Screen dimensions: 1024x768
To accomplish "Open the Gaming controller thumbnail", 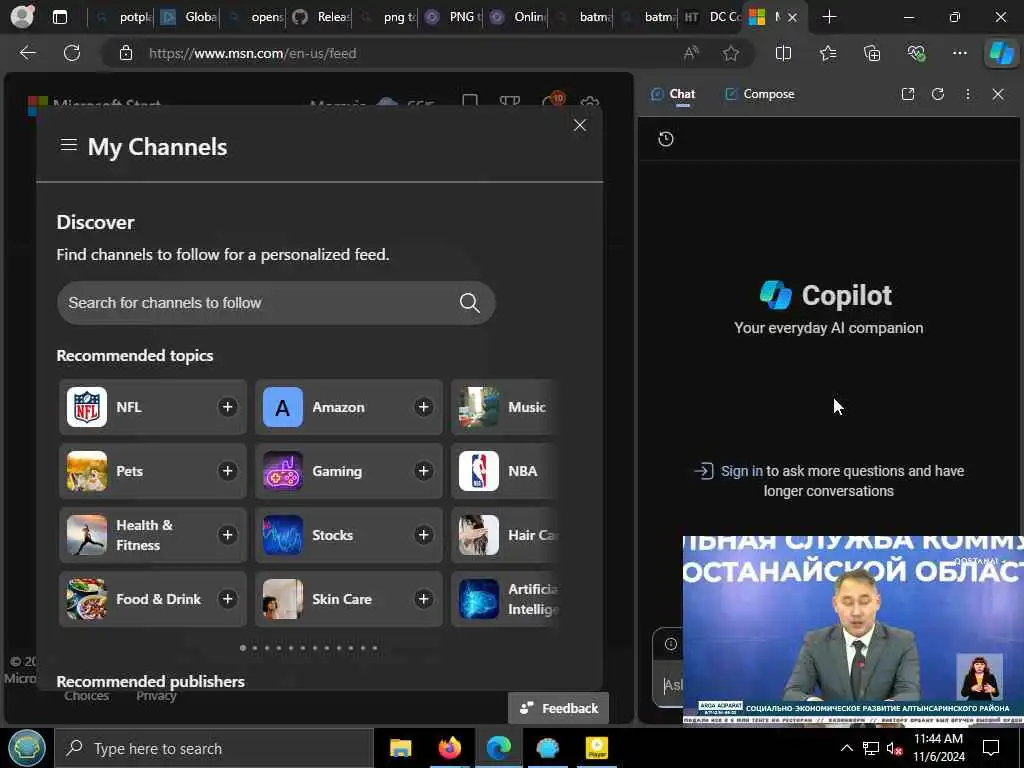I will (283, 472).
